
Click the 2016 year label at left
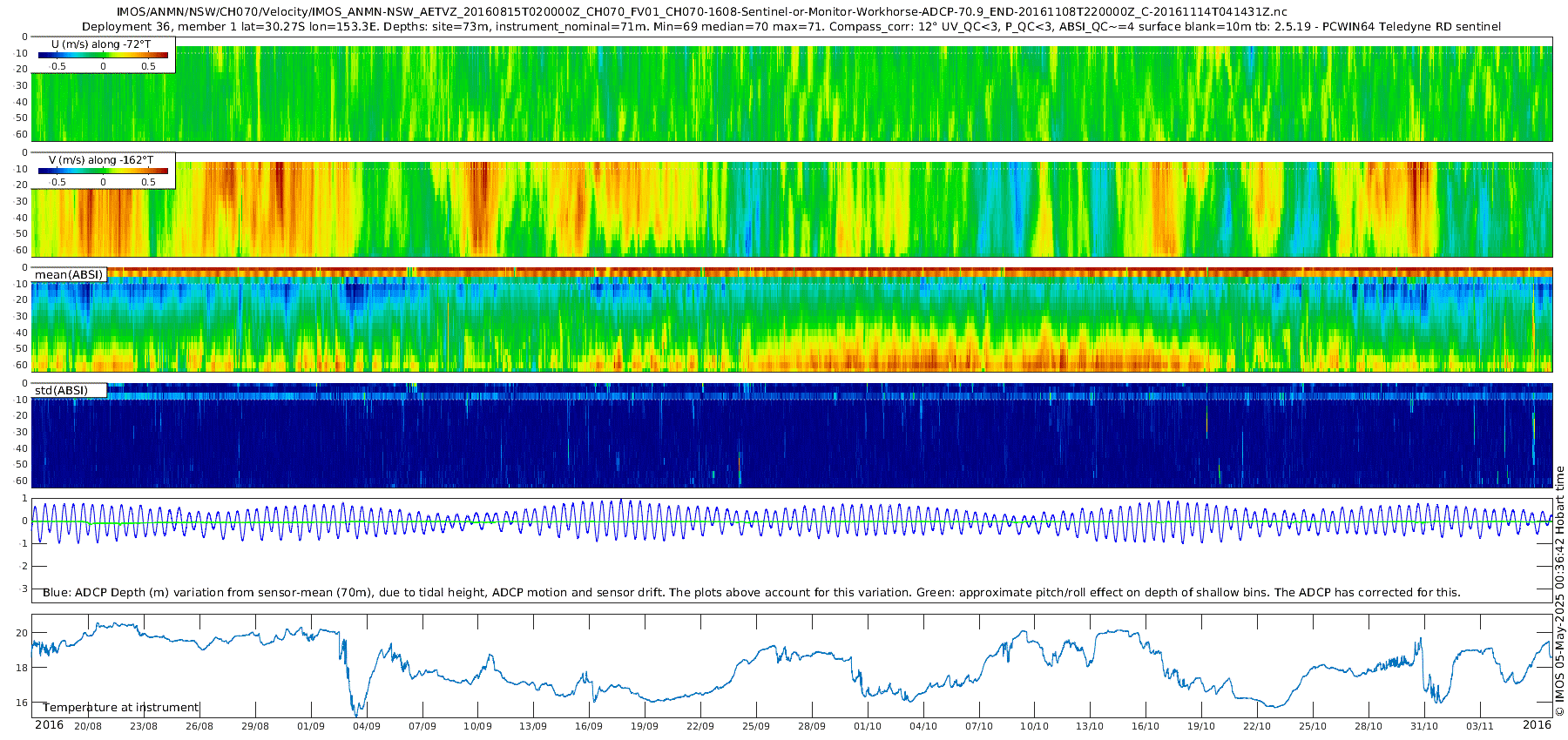coord(49,725)
